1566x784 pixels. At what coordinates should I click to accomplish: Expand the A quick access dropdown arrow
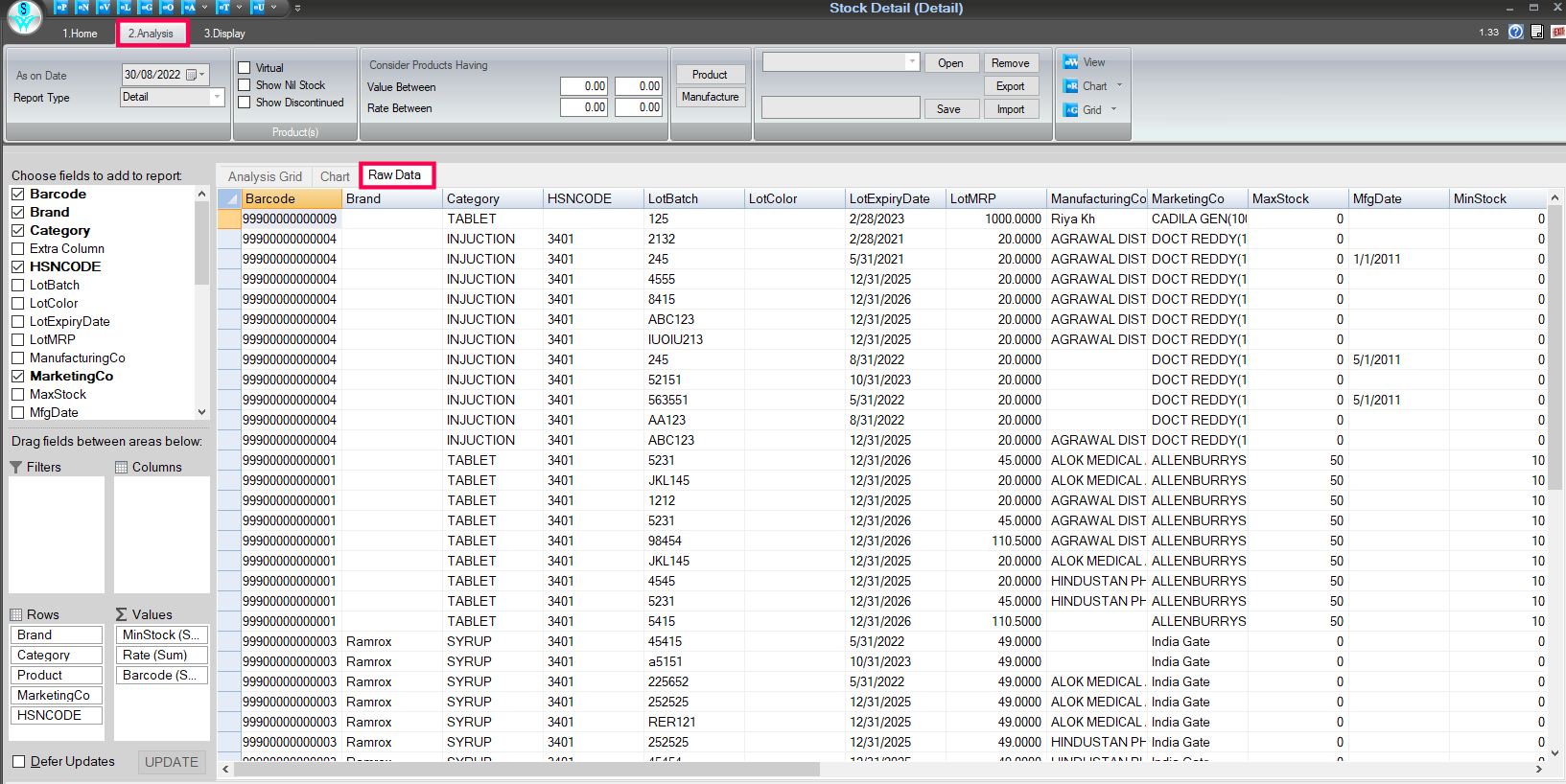(x=204, y=8)
